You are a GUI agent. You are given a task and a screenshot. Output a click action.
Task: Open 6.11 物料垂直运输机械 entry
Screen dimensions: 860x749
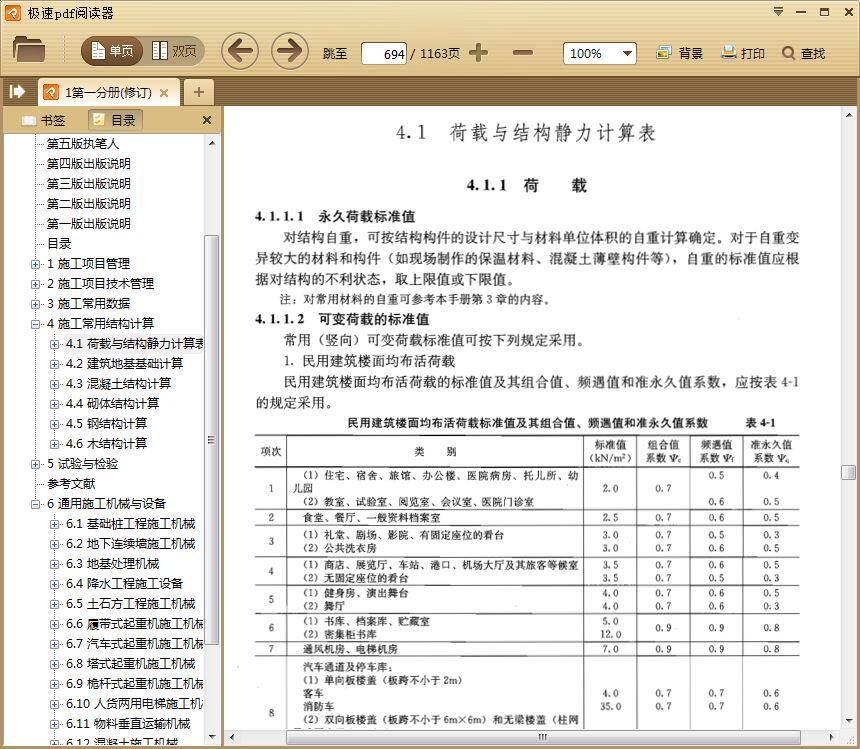[x=128, y=724]
